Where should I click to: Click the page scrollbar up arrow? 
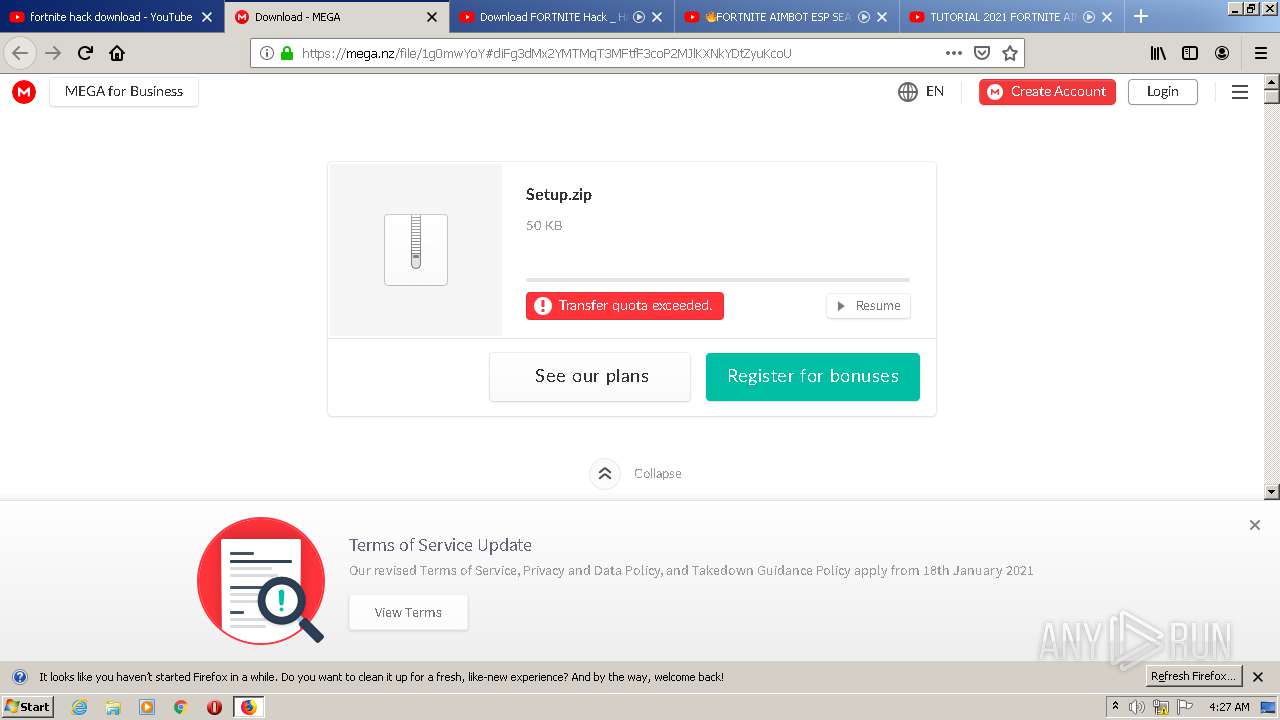click(1272, 82)
